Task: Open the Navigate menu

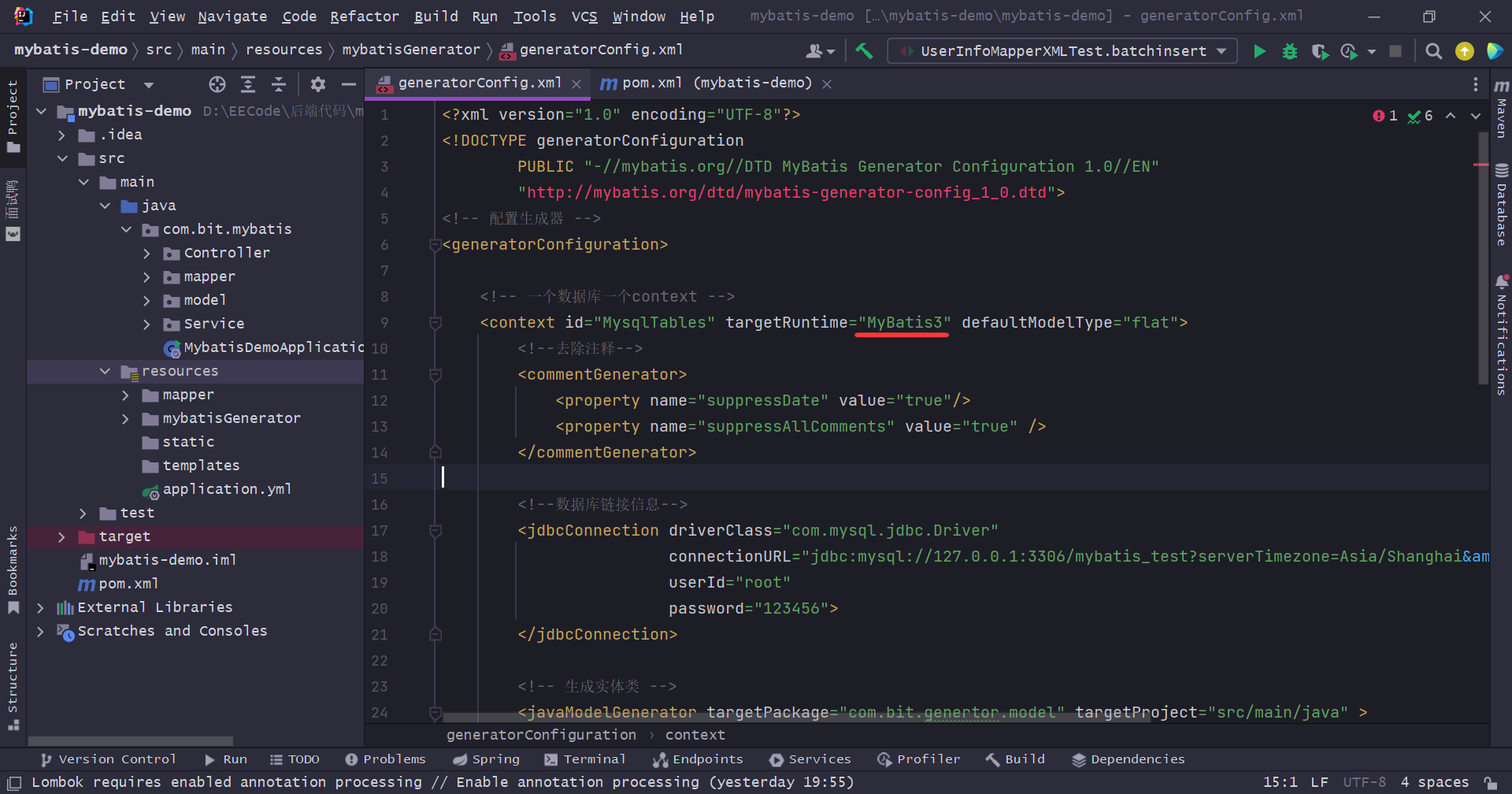Action: 232,17
